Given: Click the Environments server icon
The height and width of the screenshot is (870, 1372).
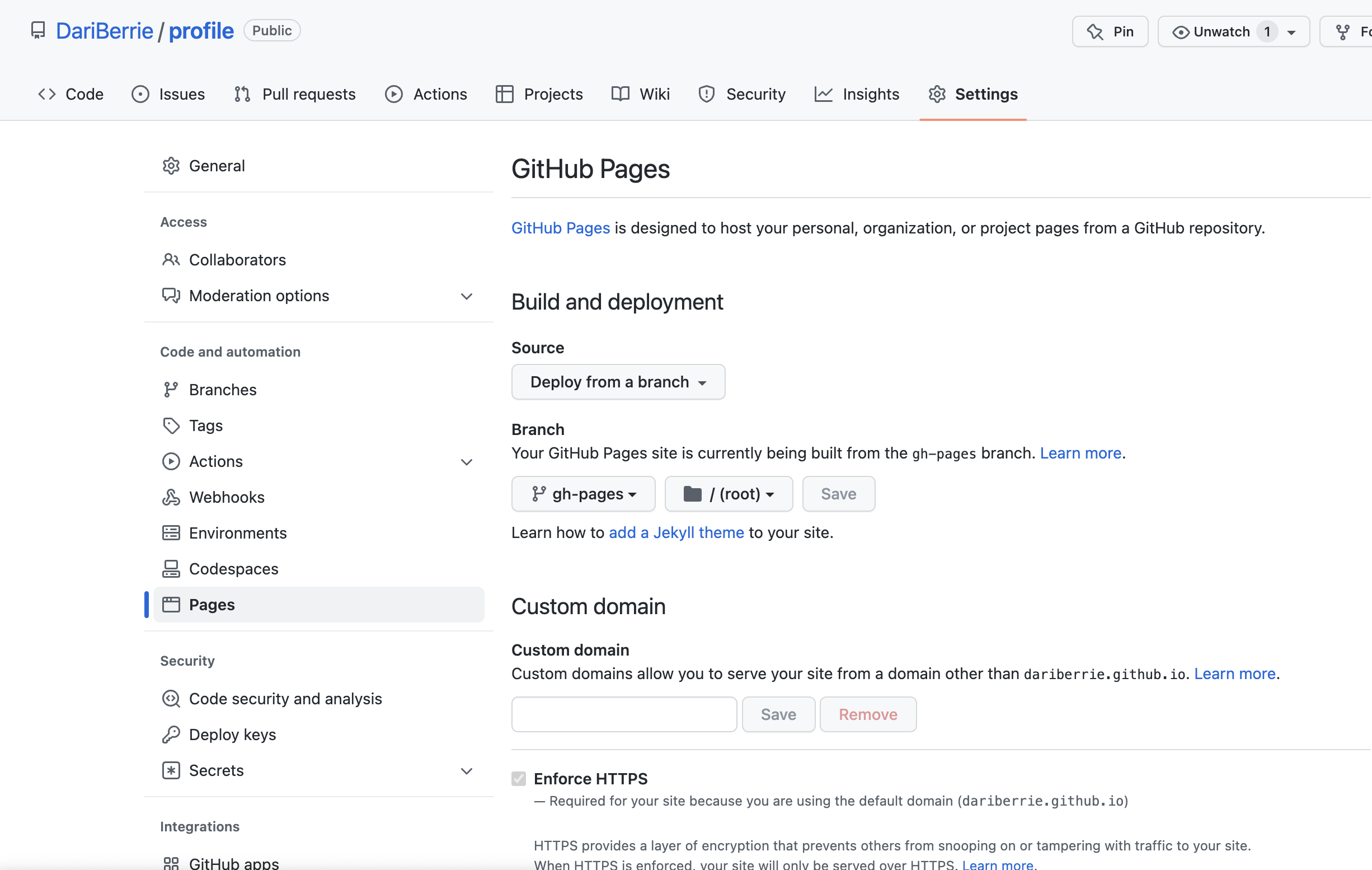Looking at the screenshot, I should tap(171, 533).
